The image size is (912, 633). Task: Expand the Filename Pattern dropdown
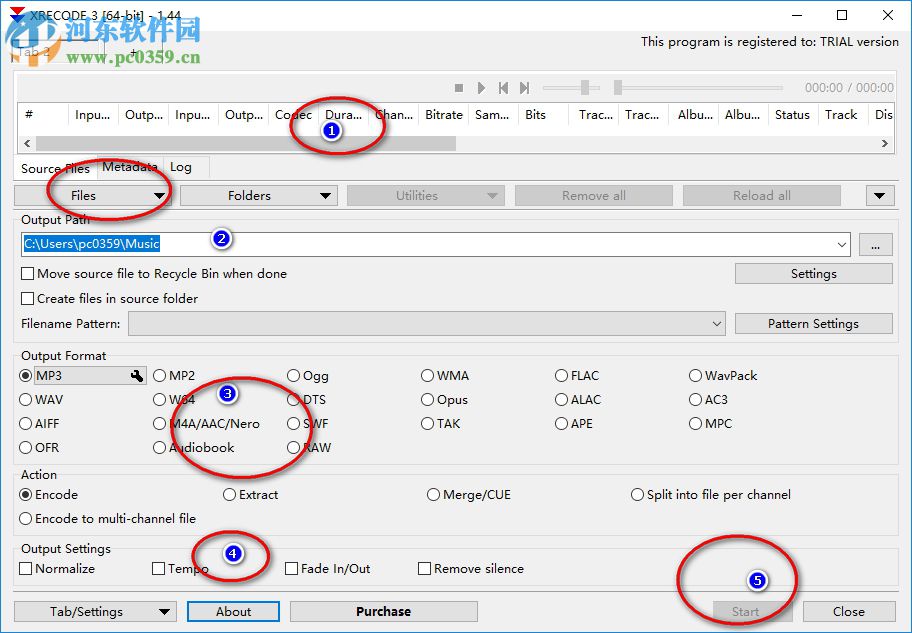pyautogui.click(x=717, y=323)
